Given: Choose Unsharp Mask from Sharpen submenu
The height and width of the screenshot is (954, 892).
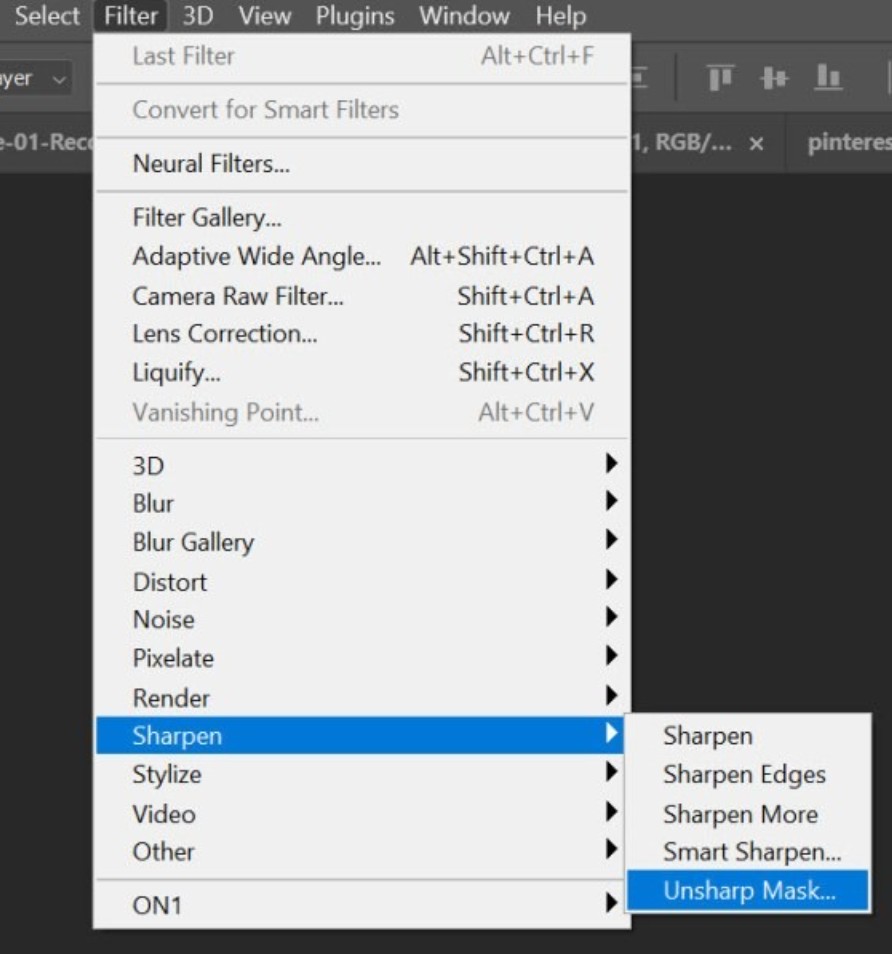Looking at the screenshot, I should tap(748, 890).
